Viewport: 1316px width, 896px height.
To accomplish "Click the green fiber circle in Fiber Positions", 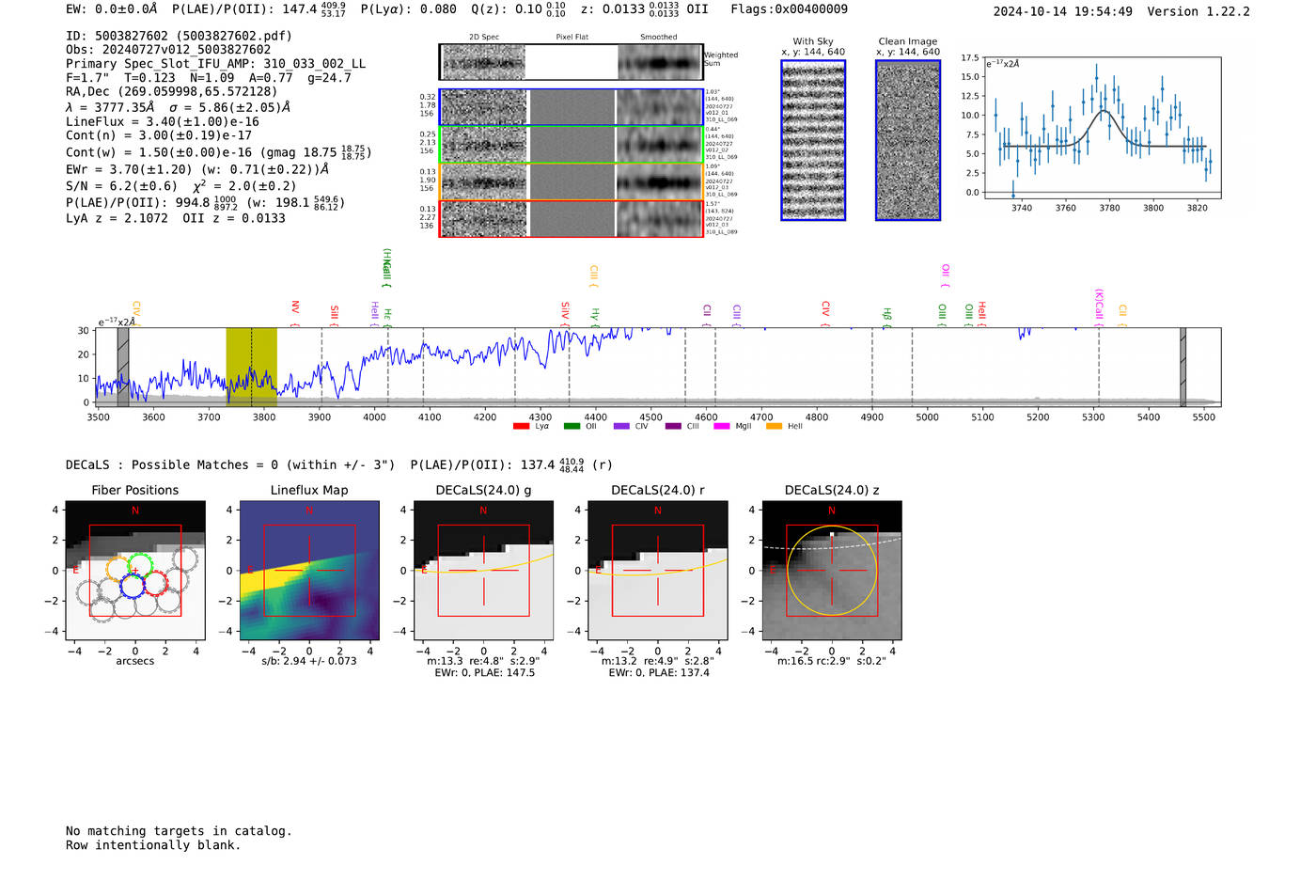I will click(140, 566).
